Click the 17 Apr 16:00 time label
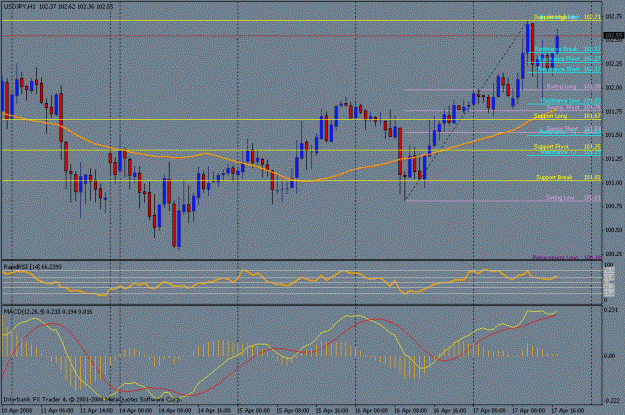625x415 pixels. point(568,410)
